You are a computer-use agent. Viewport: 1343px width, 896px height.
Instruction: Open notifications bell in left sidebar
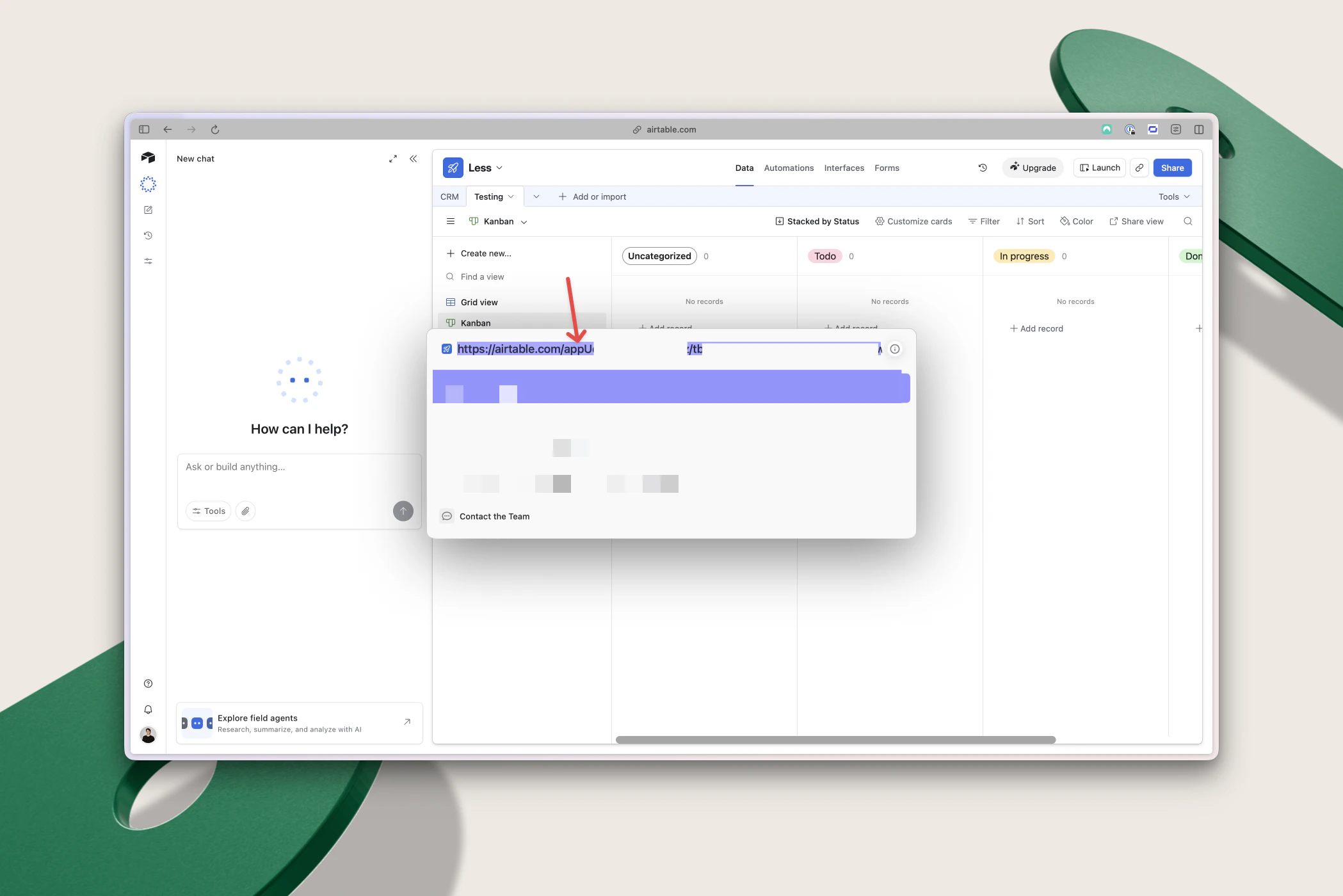pyautogui.click(x=148, y=709)
